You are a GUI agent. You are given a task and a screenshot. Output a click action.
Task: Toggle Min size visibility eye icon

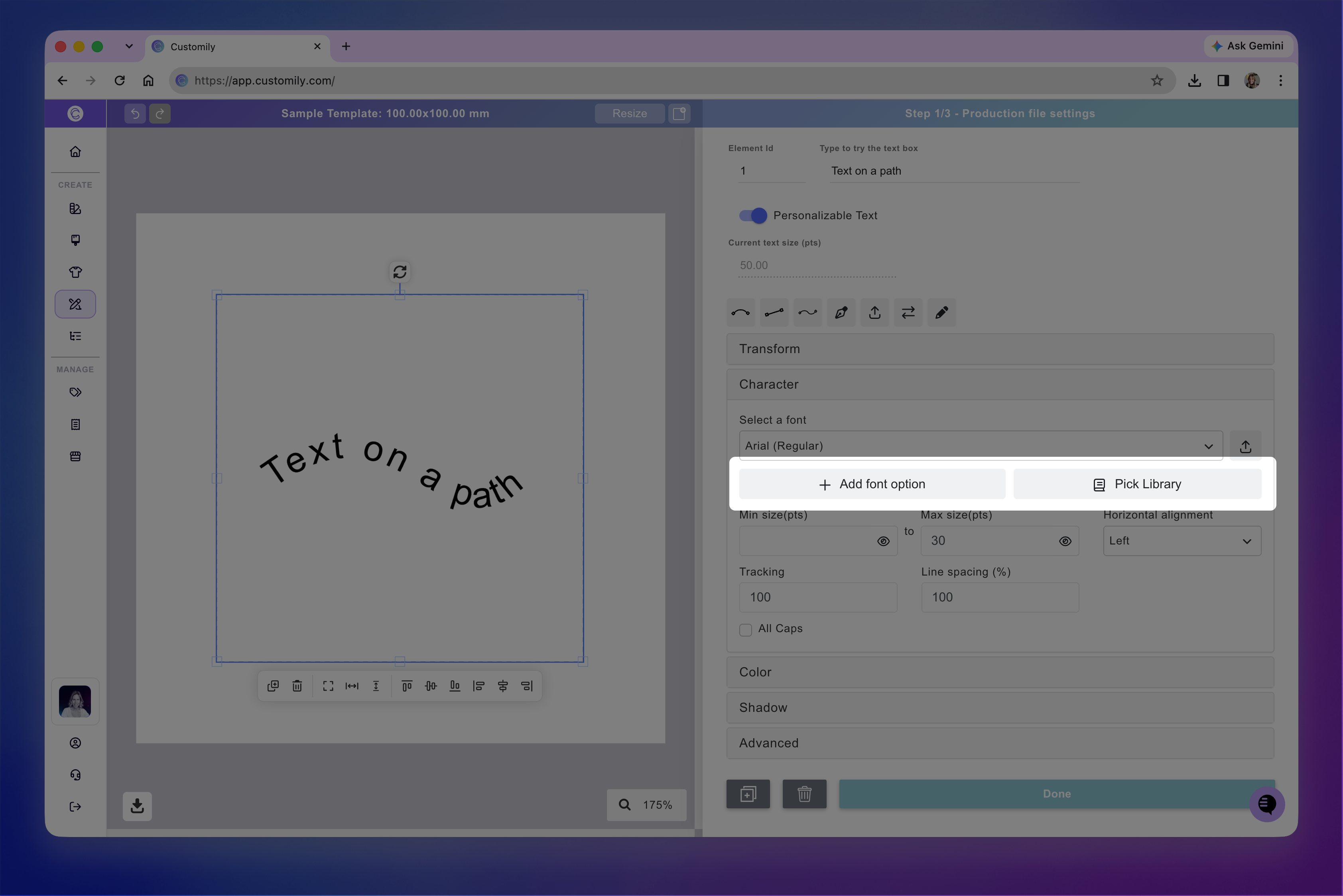pyautogui.click(x=883, y=541)
